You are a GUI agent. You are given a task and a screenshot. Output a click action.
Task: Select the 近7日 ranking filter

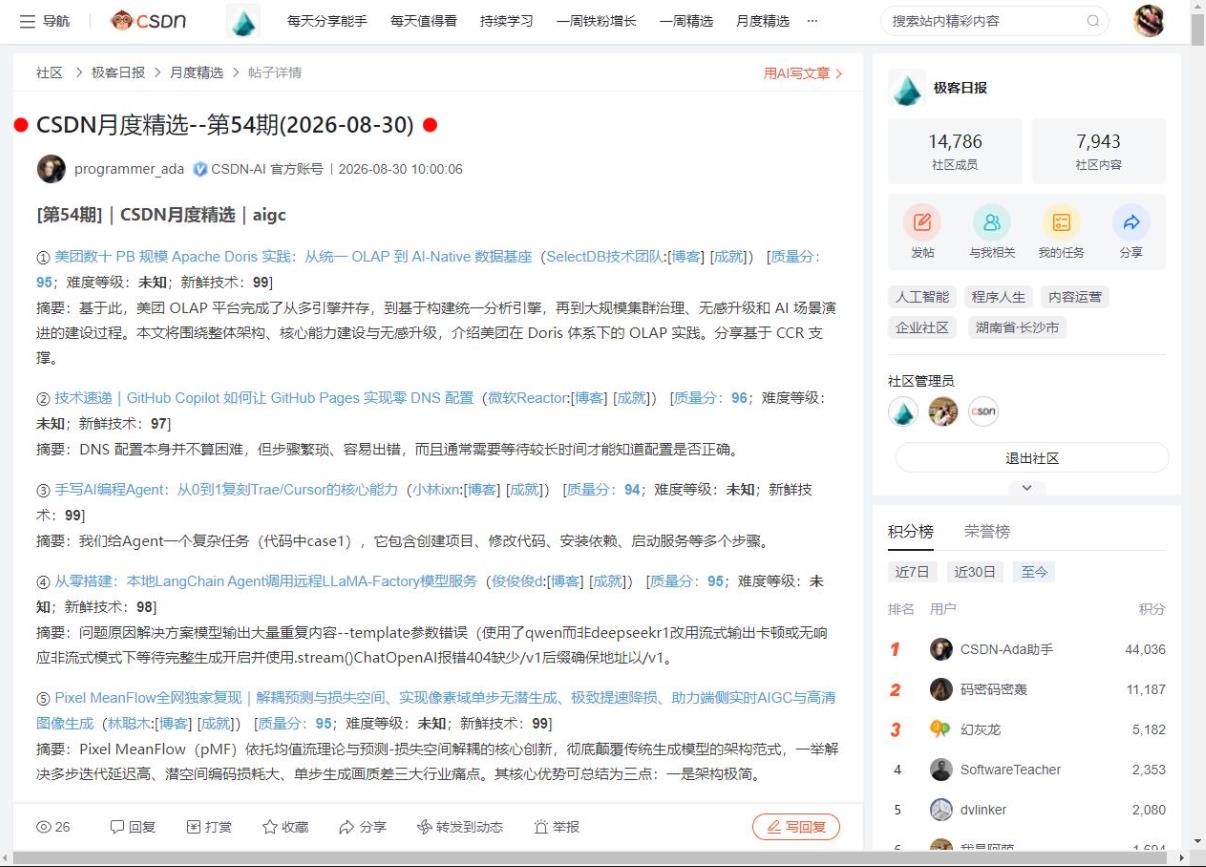(x=912, y=572)
